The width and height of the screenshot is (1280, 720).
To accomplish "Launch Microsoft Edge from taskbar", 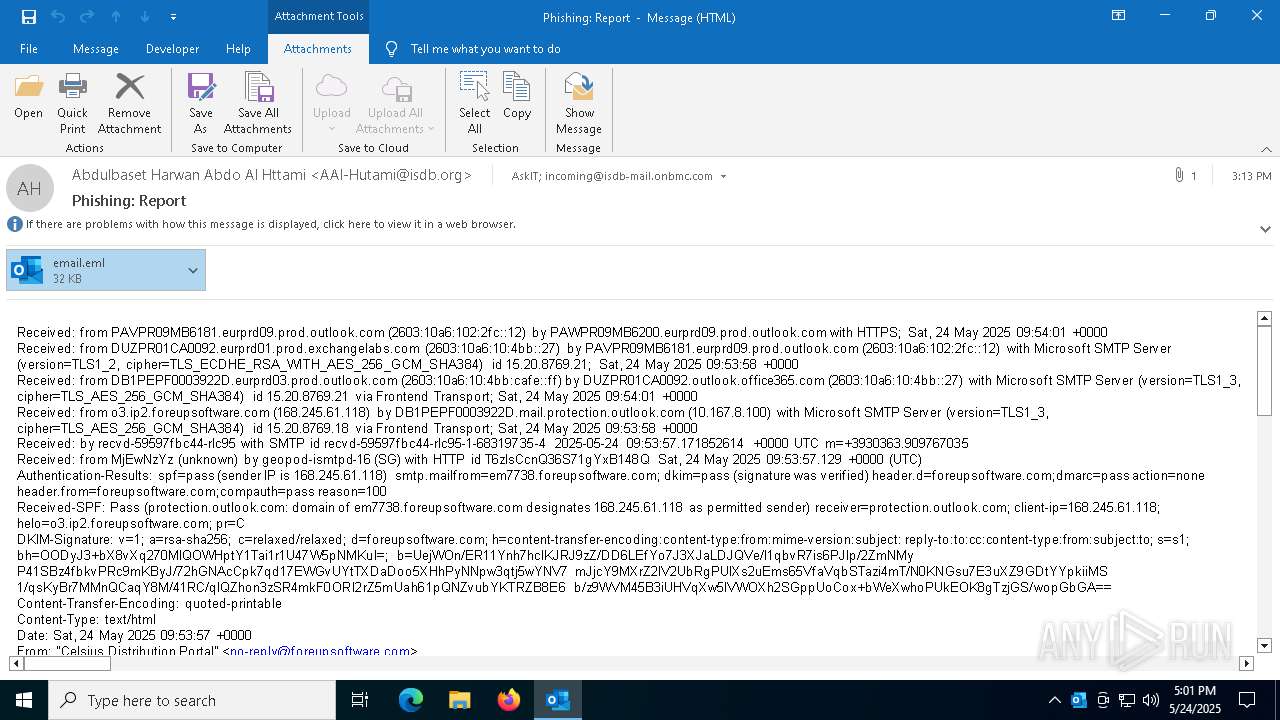I will (411, 700).
